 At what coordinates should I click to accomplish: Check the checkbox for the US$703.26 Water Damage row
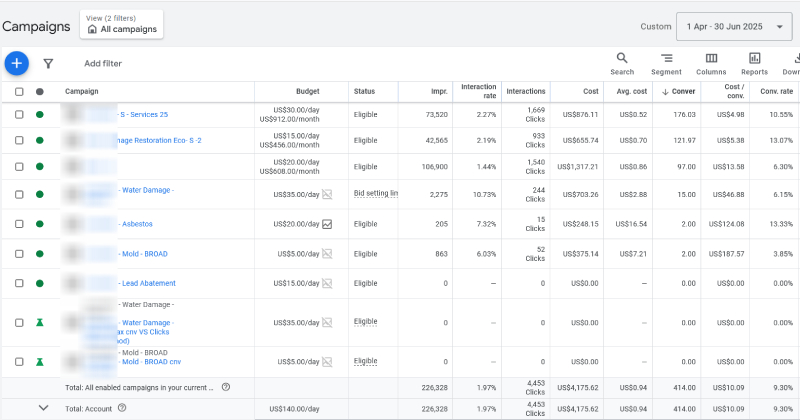(19, 194)
